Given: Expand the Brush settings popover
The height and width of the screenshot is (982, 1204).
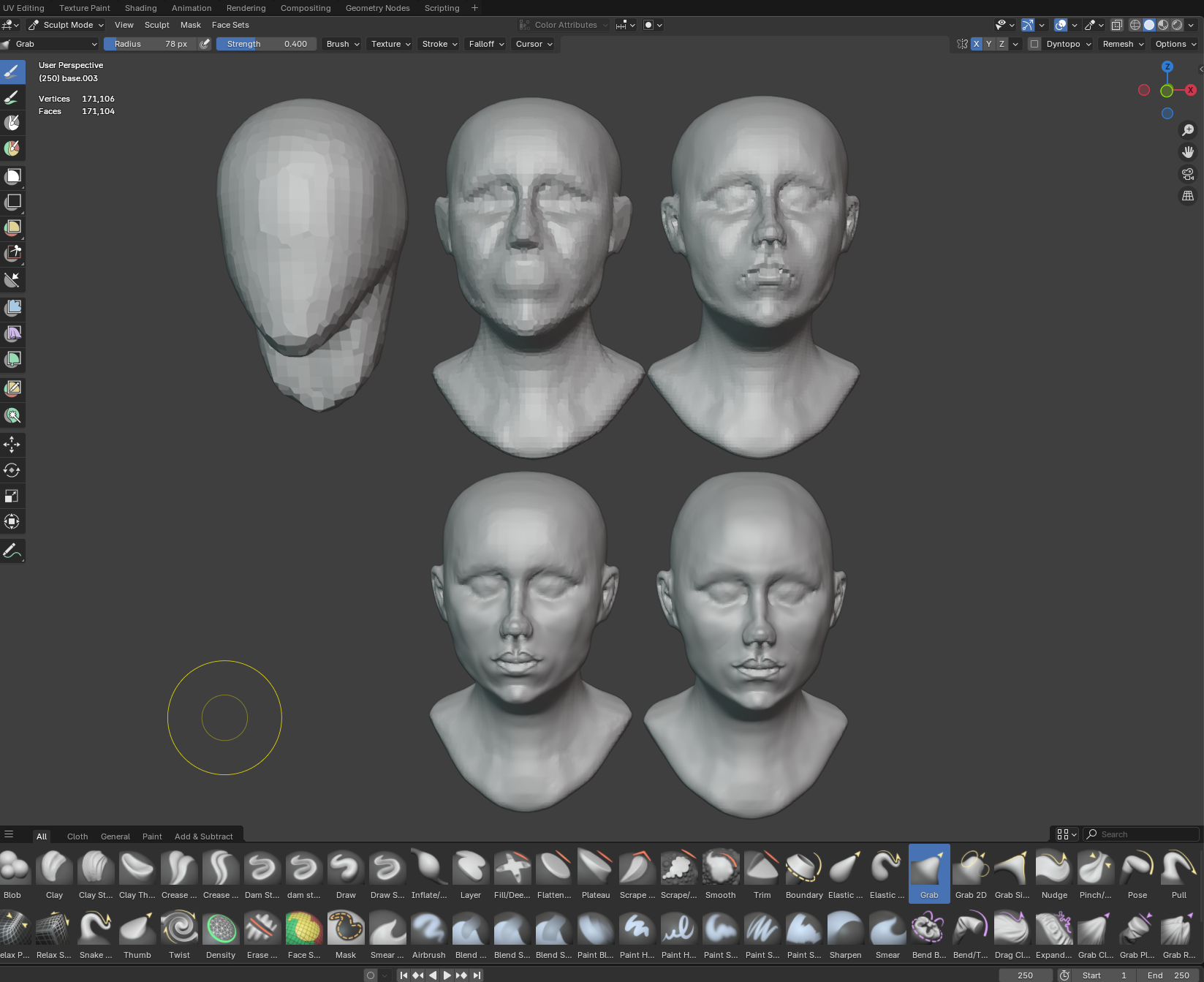Looking at the screenshot, I should point(342,44).
